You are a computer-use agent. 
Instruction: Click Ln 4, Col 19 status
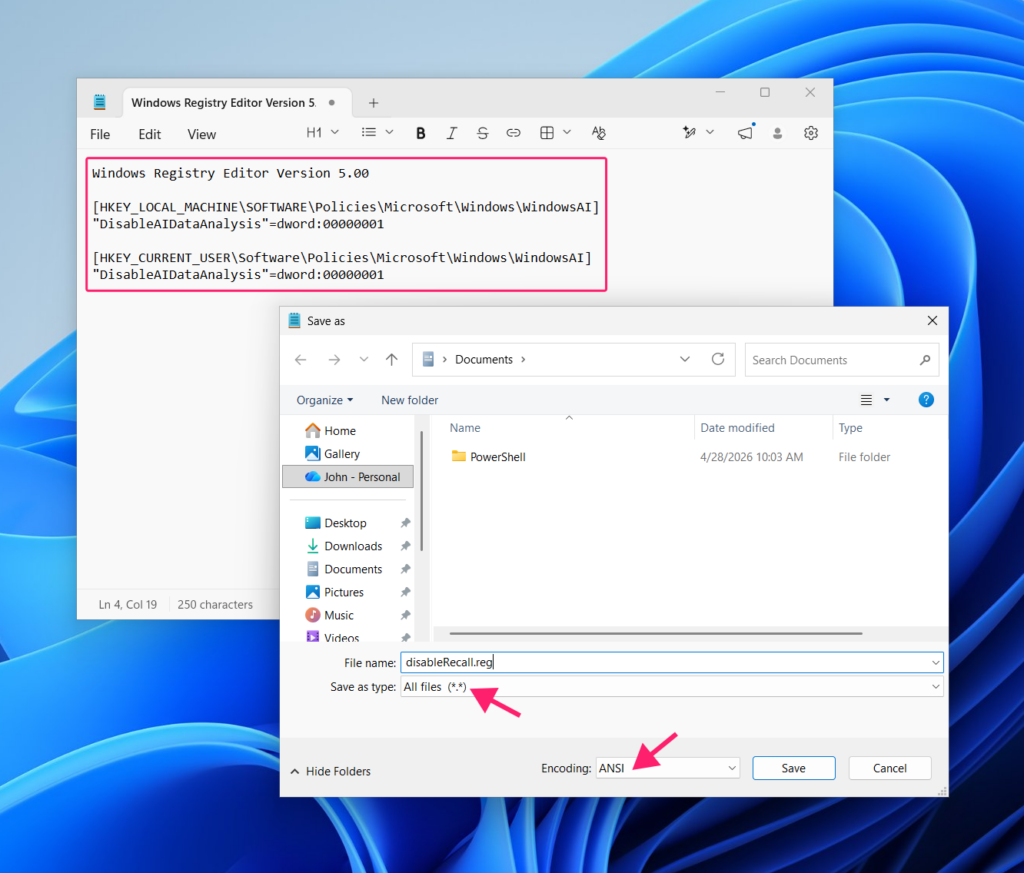click(x=128, y=605)
